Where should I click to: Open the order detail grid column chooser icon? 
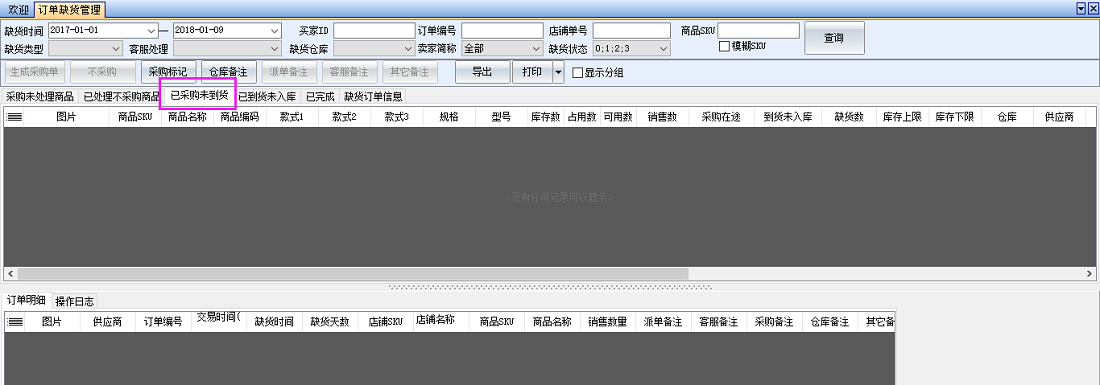click(14, 323)
